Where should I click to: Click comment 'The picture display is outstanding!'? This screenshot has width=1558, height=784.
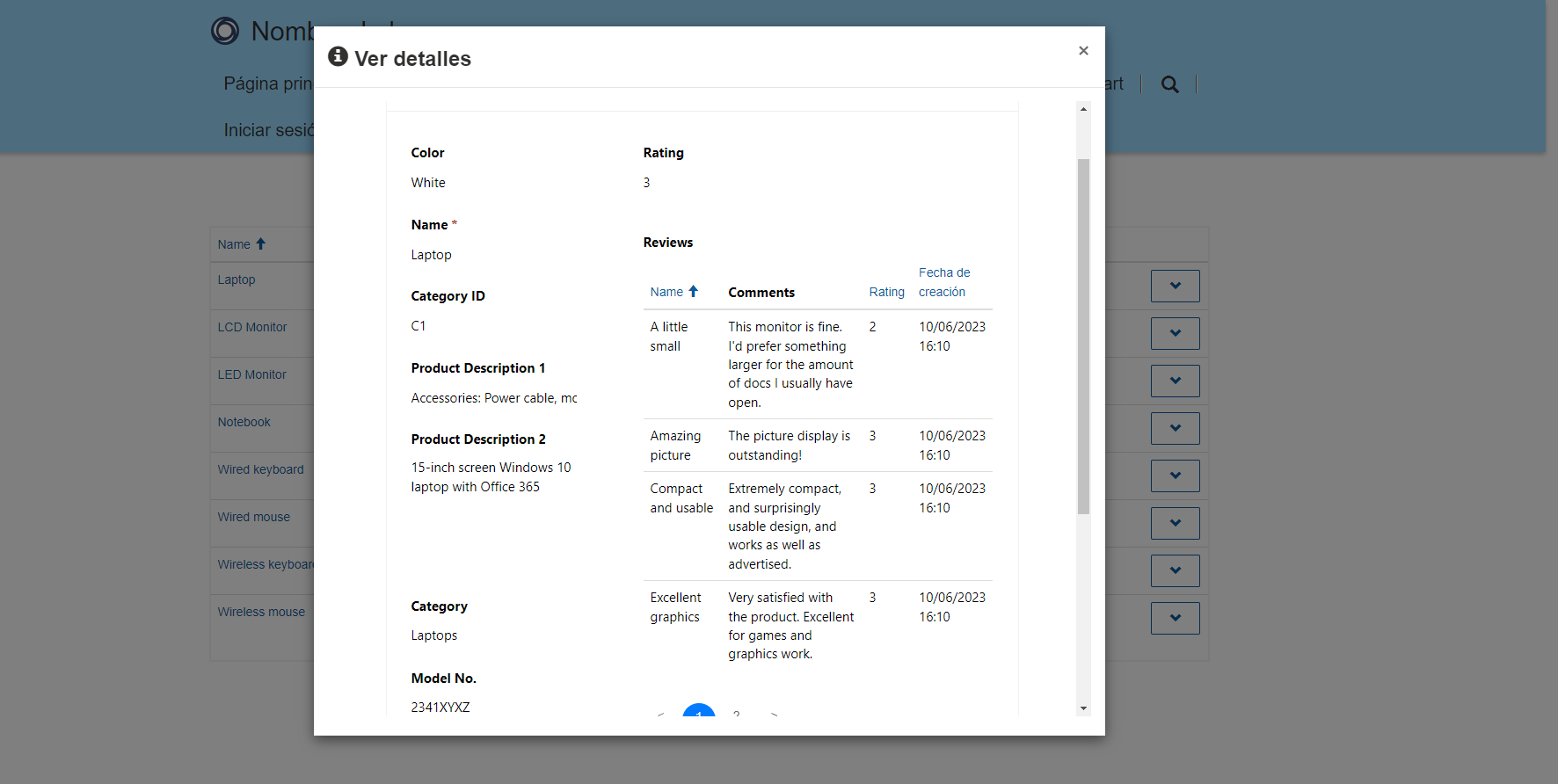(x=790, y=446)
